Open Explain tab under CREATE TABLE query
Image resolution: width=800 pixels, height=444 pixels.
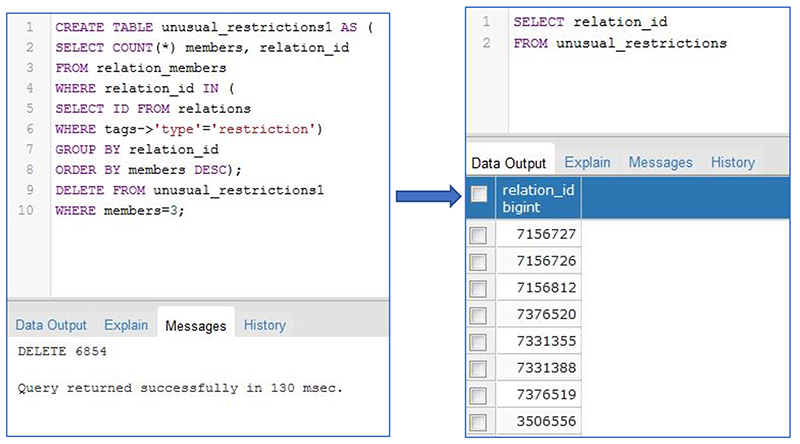[126, 325]
